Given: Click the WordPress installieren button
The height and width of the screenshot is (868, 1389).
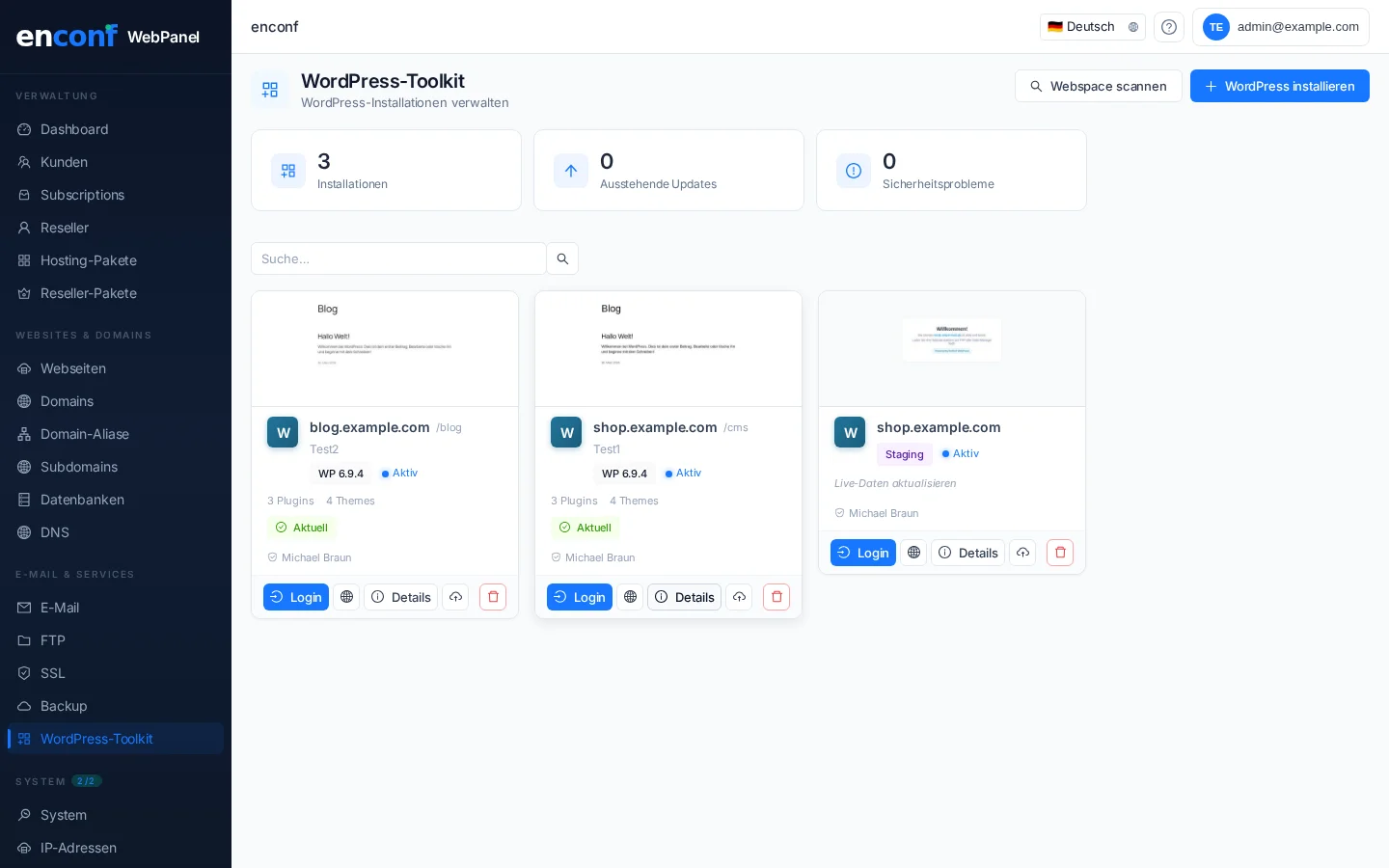Looking at the screenshot, I should click(x=1280, y=86).
